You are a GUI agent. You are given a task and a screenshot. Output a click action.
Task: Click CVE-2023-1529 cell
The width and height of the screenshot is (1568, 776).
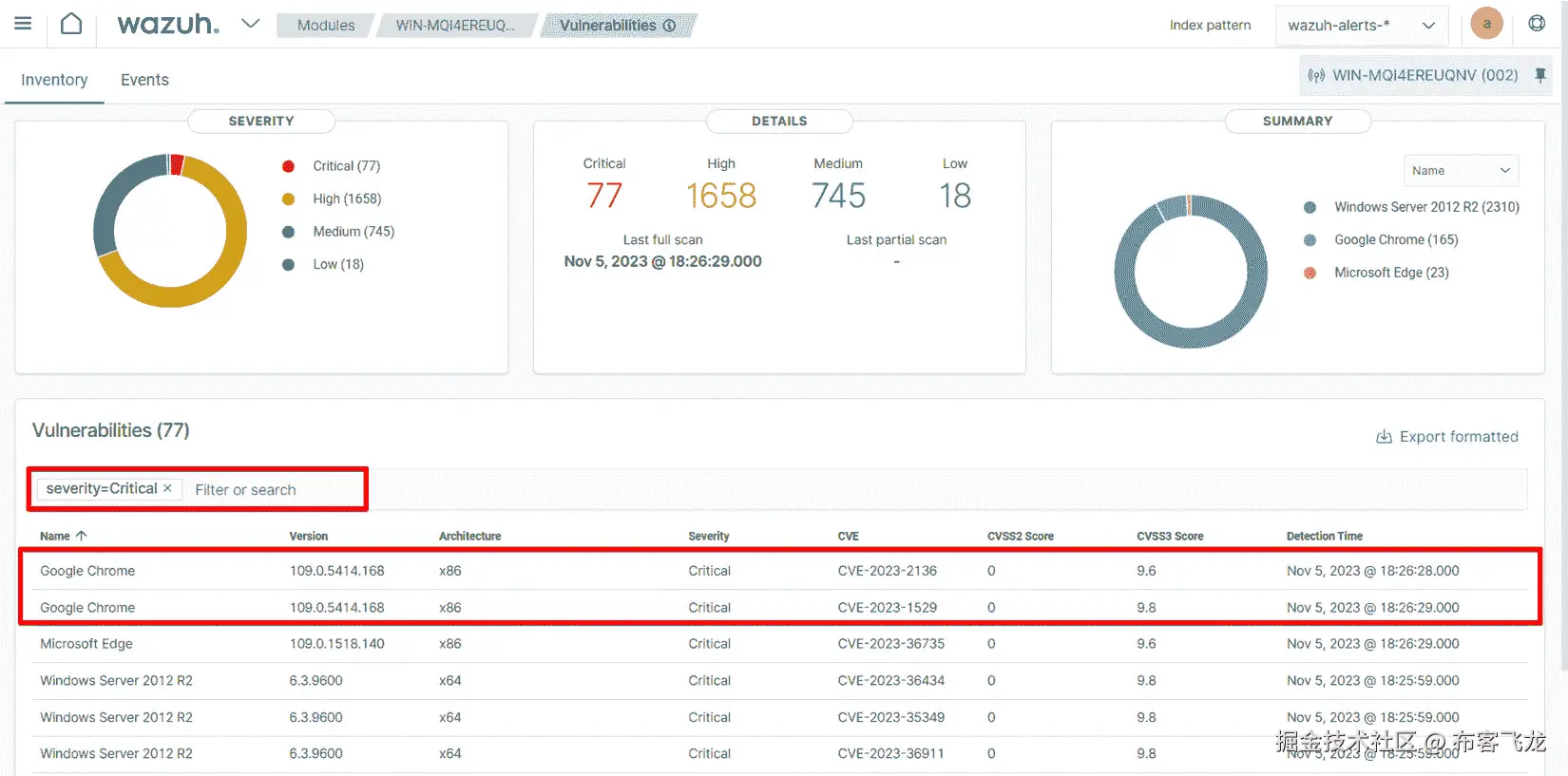pyautogui.click(x=888, y=608)
